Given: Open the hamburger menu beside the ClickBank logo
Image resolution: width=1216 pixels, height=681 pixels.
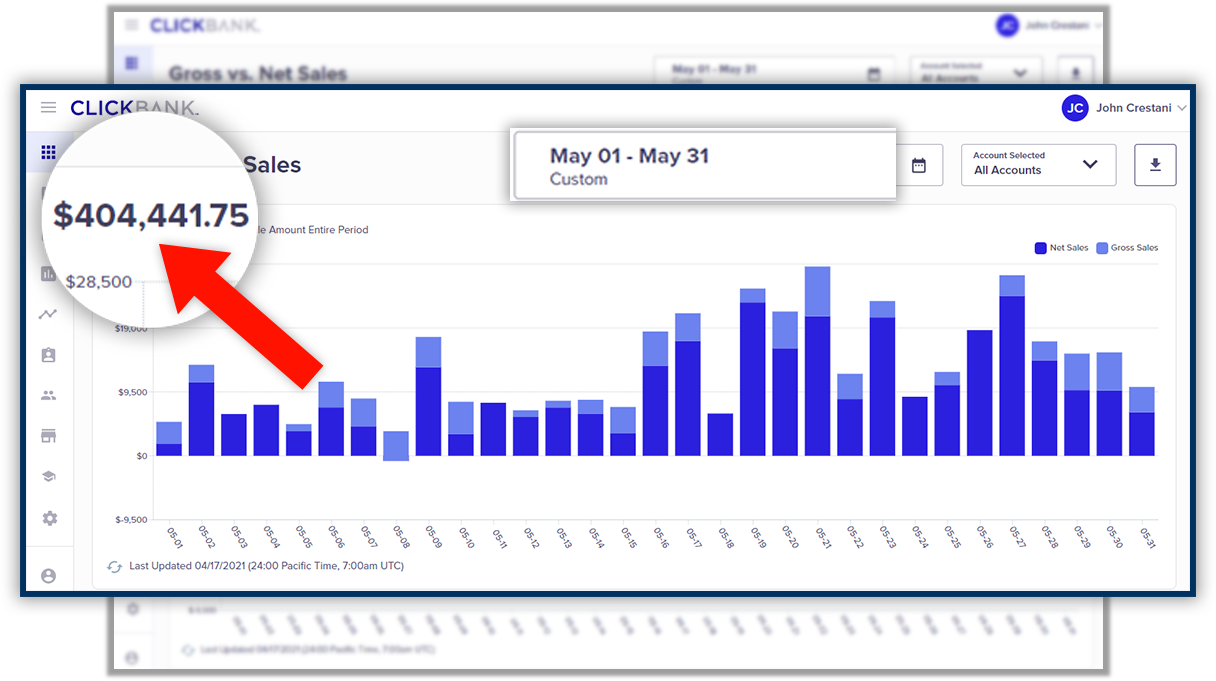Looking at the screenshot, I should click(x=48, y=108).
